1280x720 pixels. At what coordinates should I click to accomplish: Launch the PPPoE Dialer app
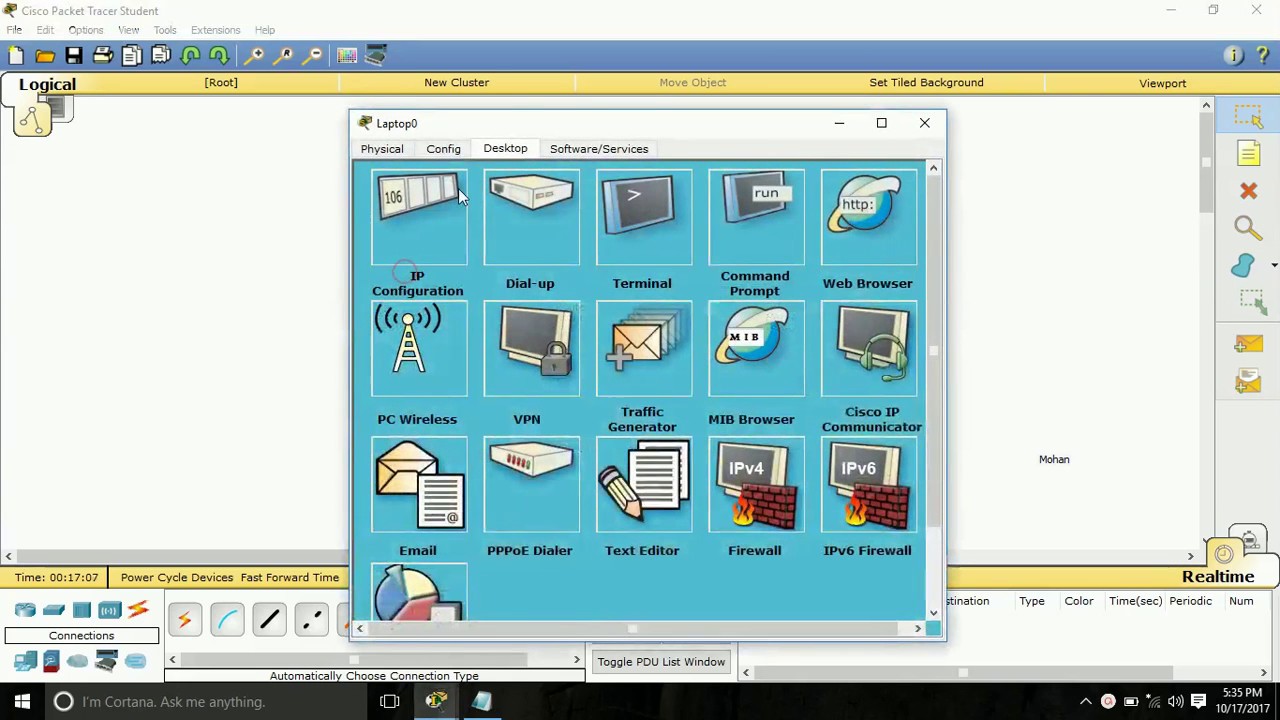[x=531, y=484]
